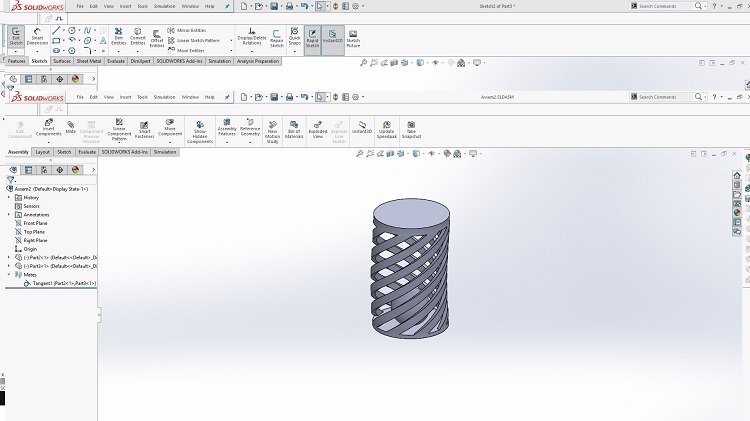Click Smart Fasteners in Assem2 ribbon
The image size is (750, 421).
pos(144,130)
